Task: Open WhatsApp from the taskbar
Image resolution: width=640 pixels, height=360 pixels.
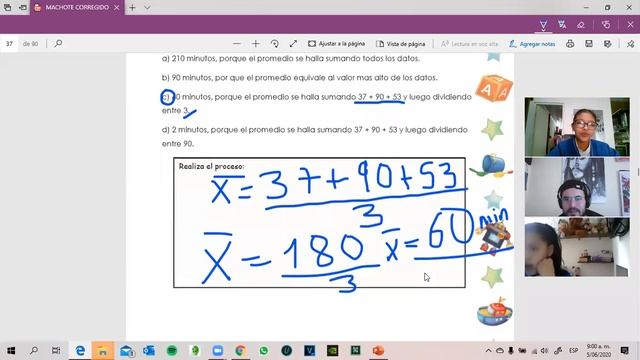Action: [x=264, y=351]
